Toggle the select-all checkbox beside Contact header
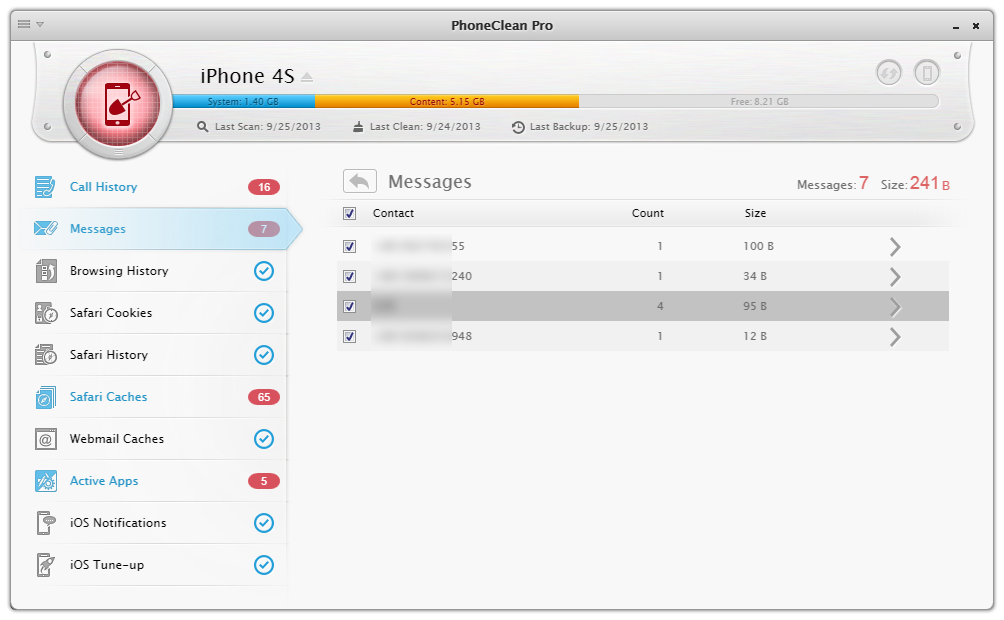 pos(349,213)
